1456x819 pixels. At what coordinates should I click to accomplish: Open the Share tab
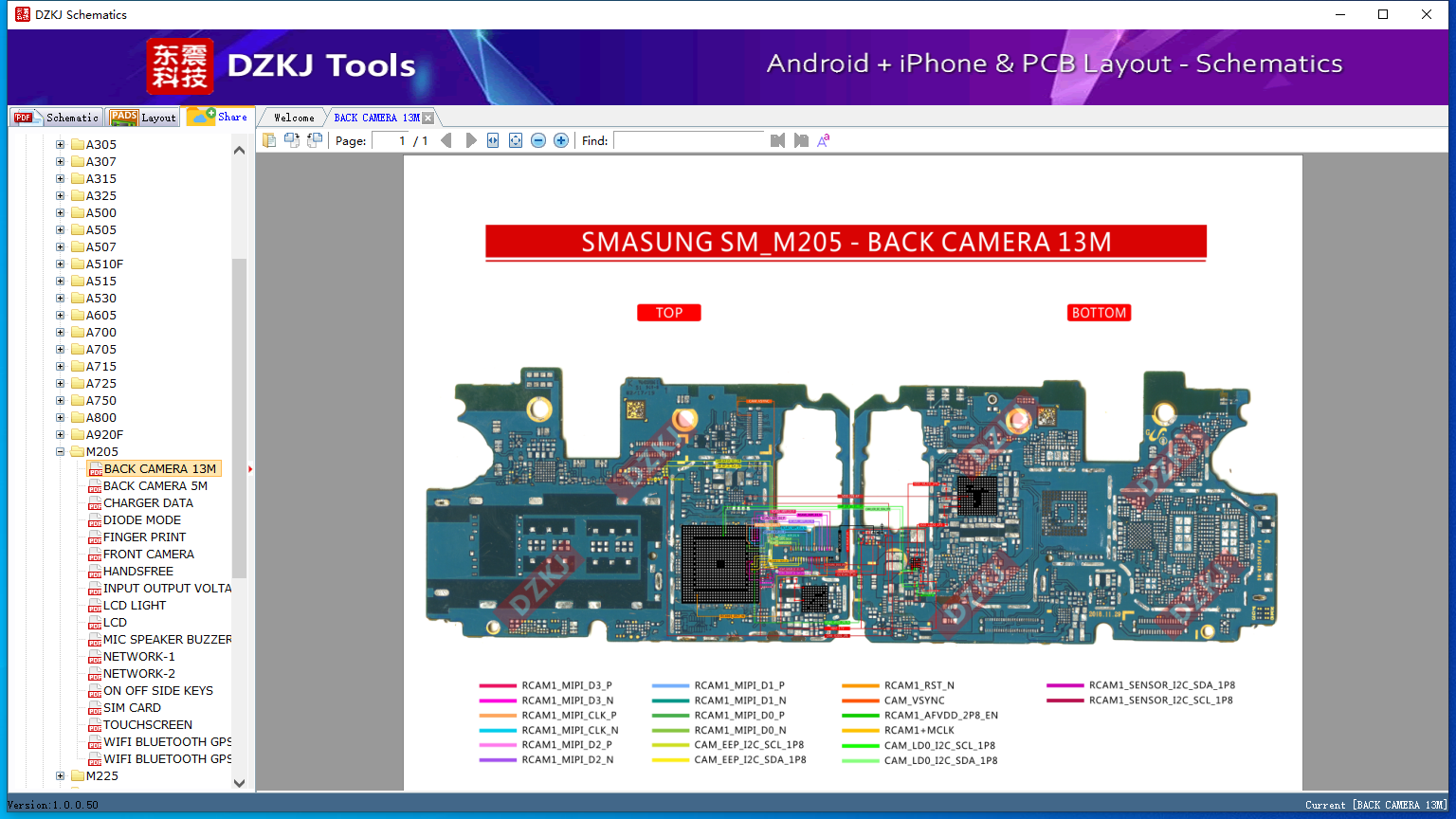(x=218, y=117)
